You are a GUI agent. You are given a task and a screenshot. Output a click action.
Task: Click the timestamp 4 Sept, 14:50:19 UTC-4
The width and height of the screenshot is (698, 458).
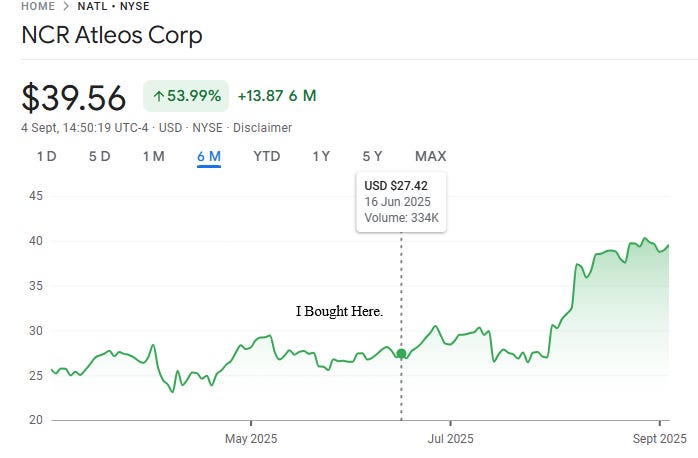(85, 128)
